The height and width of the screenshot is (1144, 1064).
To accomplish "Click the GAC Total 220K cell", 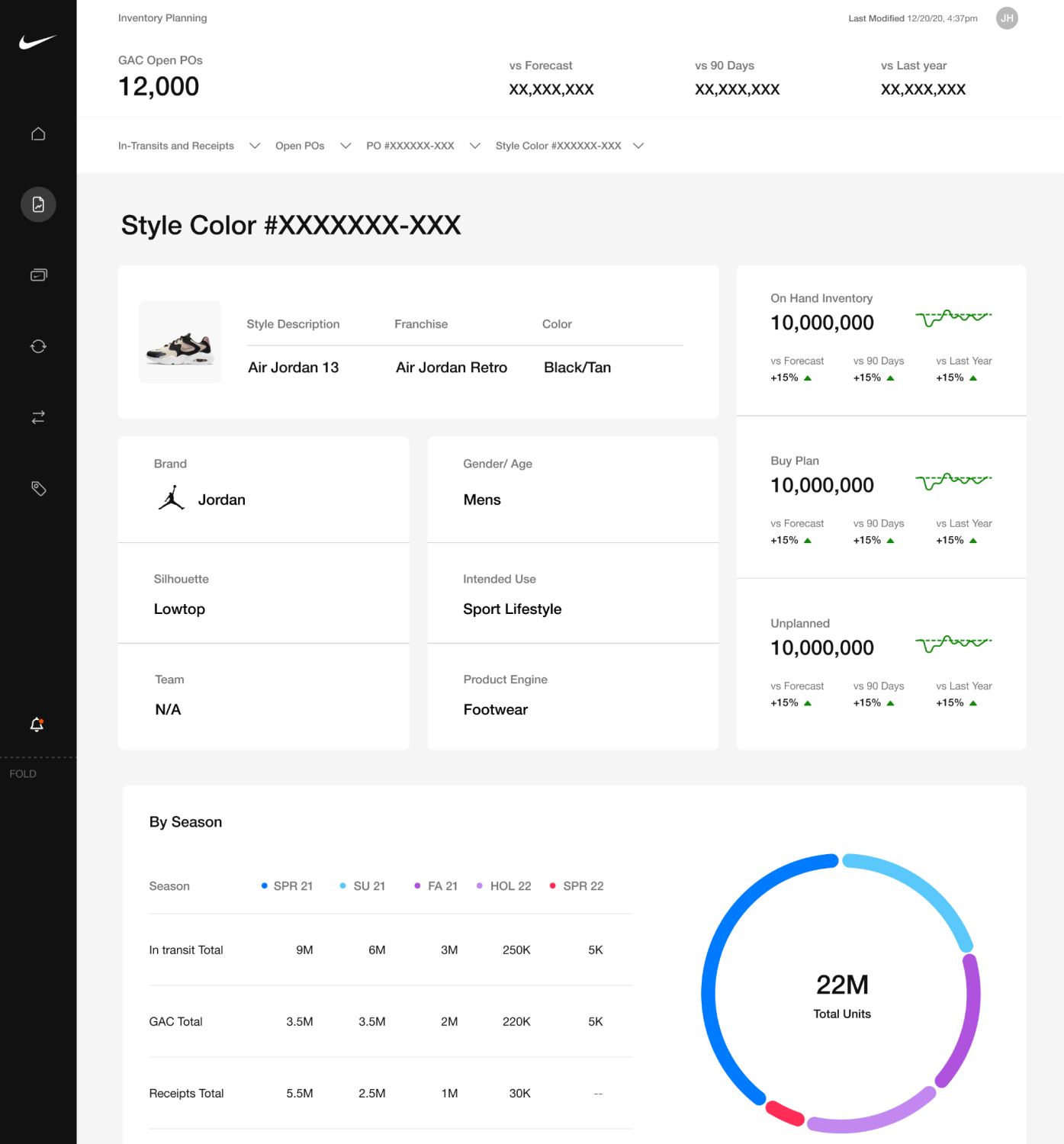I will [516, 1021].
